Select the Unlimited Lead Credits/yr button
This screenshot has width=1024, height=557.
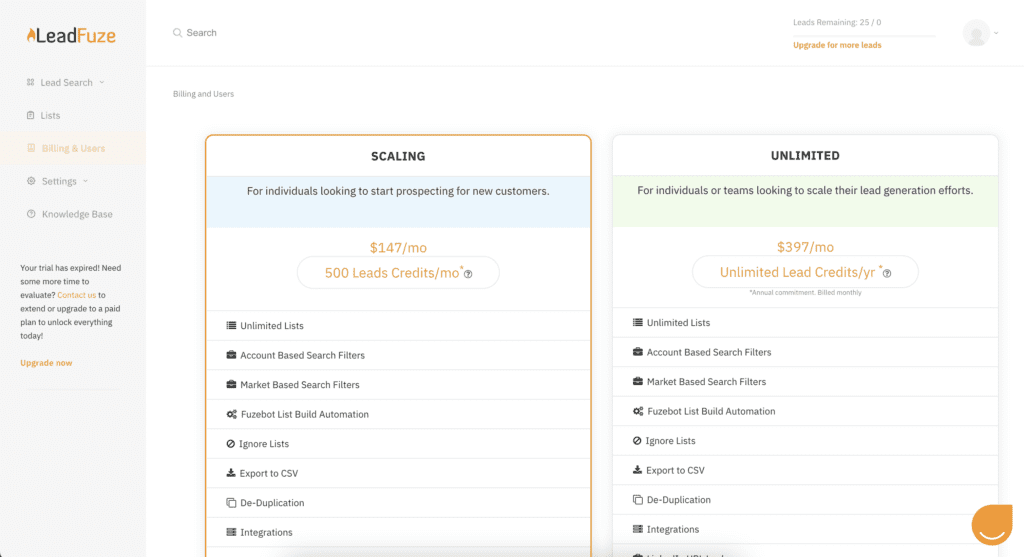click(x=805, y=272)
